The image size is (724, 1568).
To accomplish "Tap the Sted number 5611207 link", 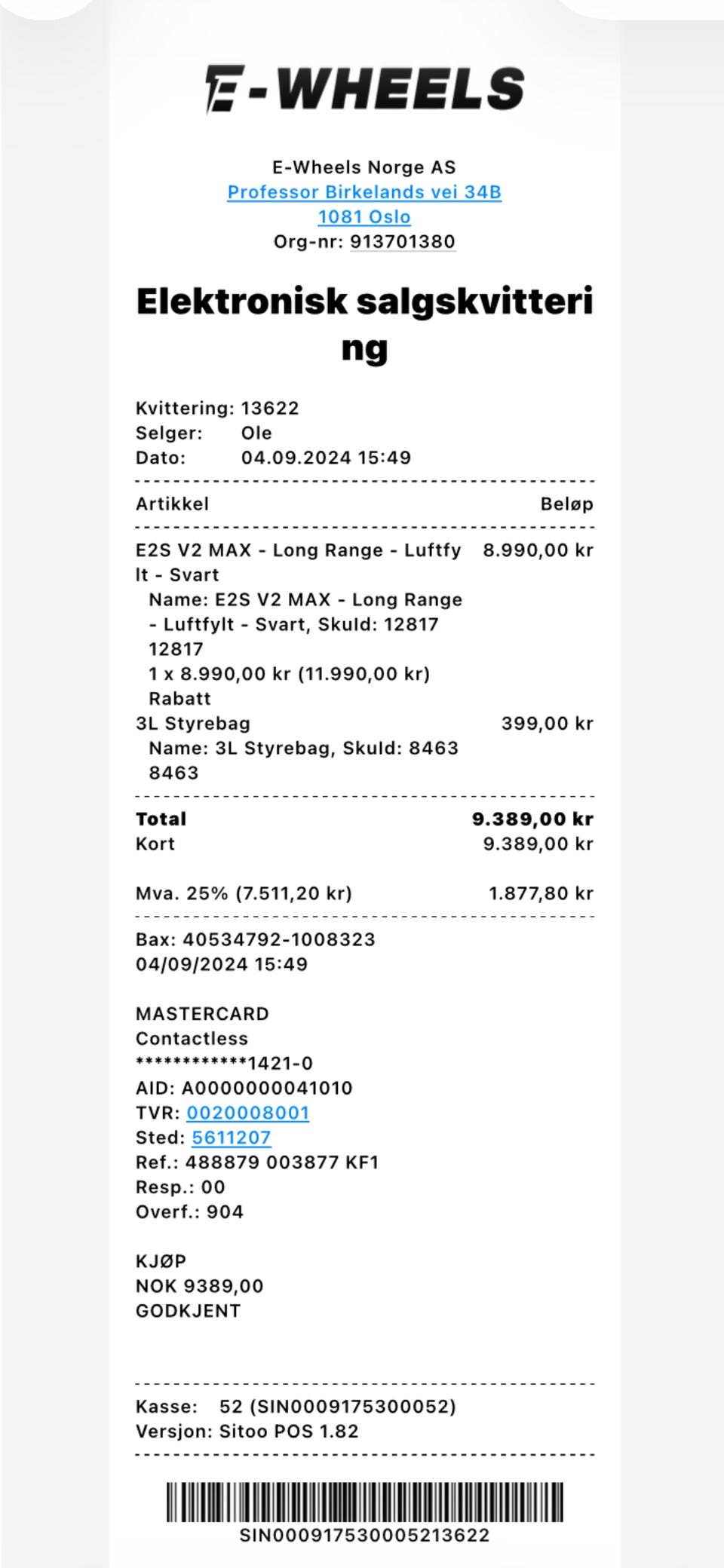I will point(232,1138).
